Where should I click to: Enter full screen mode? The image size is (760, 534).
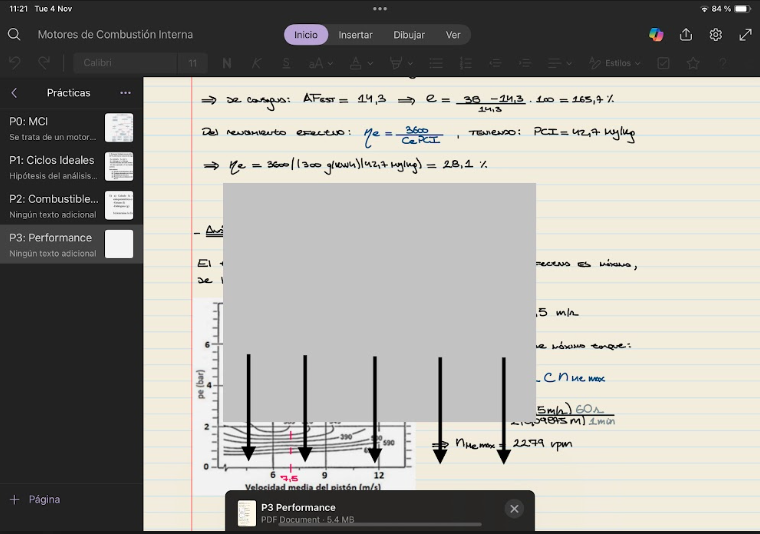[x=745, y=34]
